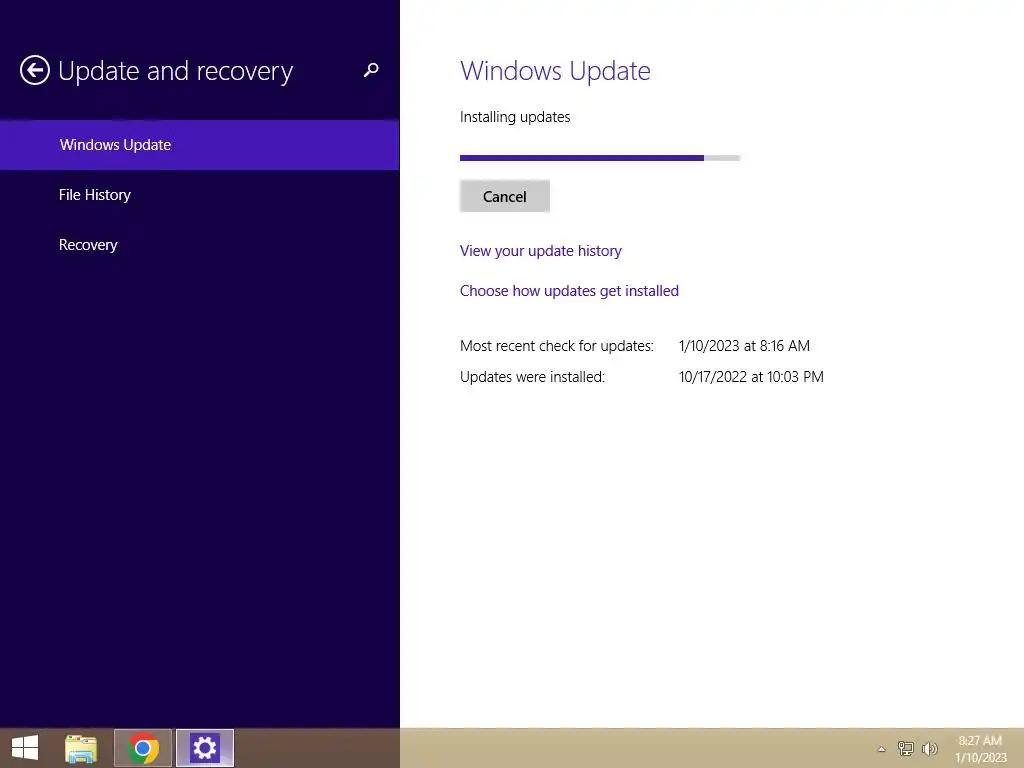Click the 'Updates were installed:' label
The image size is (1024, 768).
pos(532,377)
